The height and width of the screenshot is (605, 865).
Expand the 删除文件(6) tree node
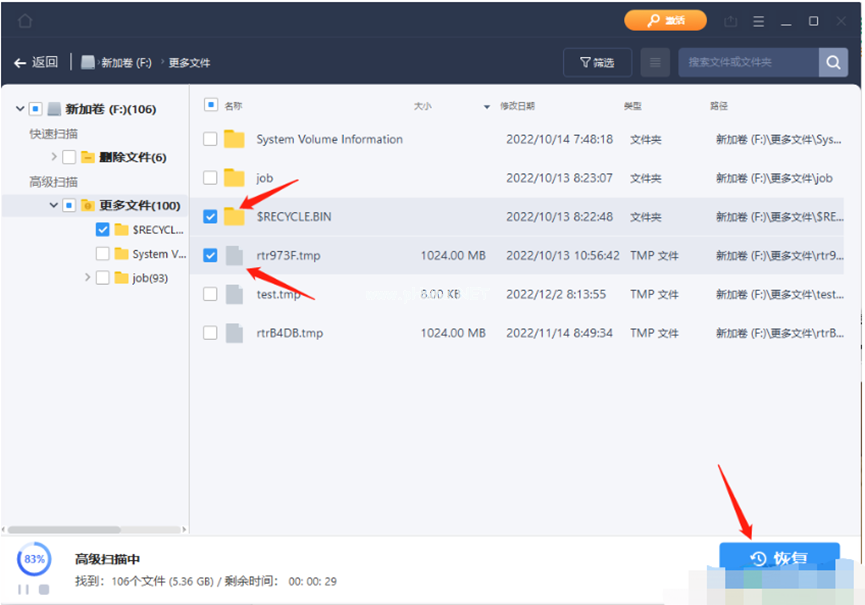click(x=54, y=157)
